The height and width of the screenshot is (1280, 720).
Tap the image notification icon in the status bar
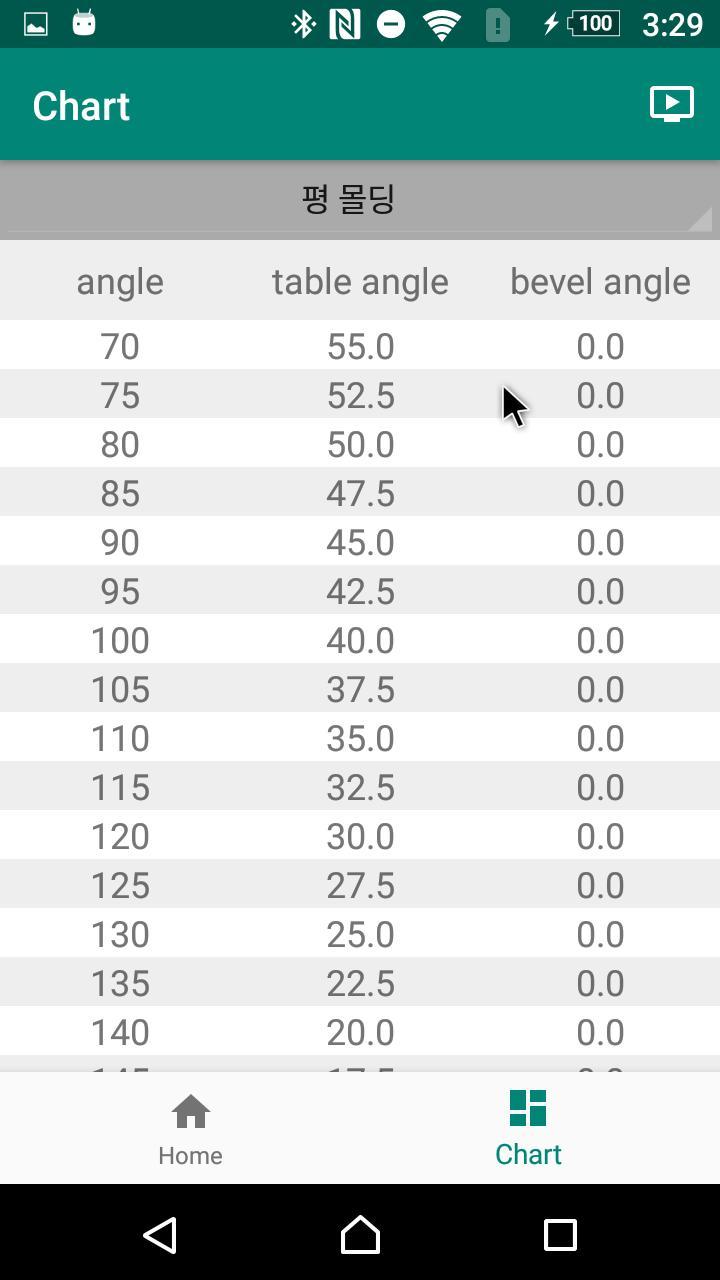pyautogui.click(x=36, y=24)
